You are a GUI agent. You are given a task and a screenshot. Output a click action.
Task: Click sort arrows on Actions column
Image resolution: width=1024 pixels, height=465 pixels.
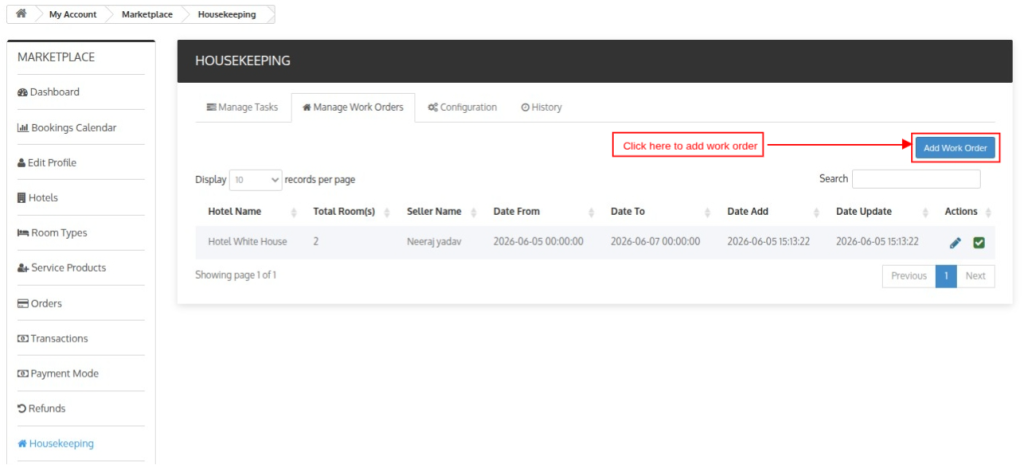pyautogui.click(x=988, y=212)
